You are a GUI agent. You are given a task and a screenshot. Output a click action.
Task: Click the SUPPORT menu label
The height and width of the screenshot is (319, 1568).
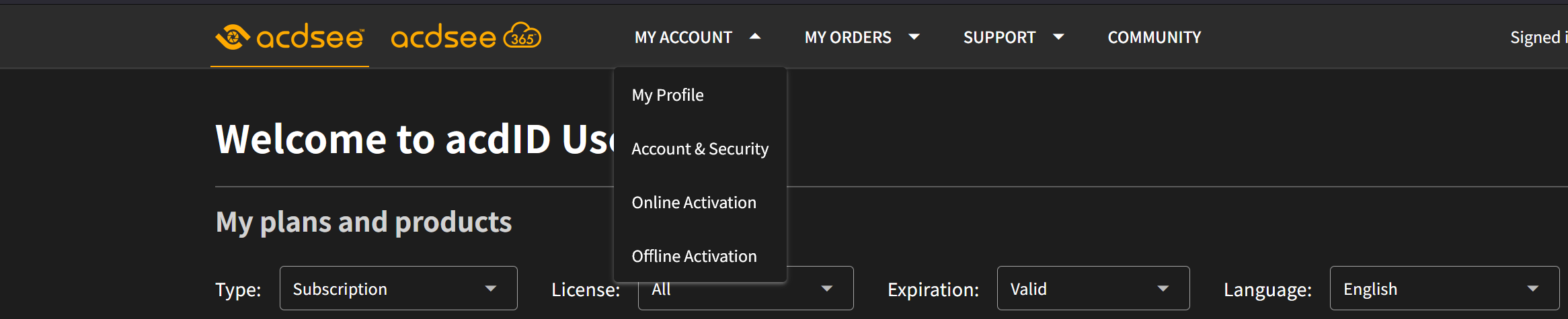point(999,38)
